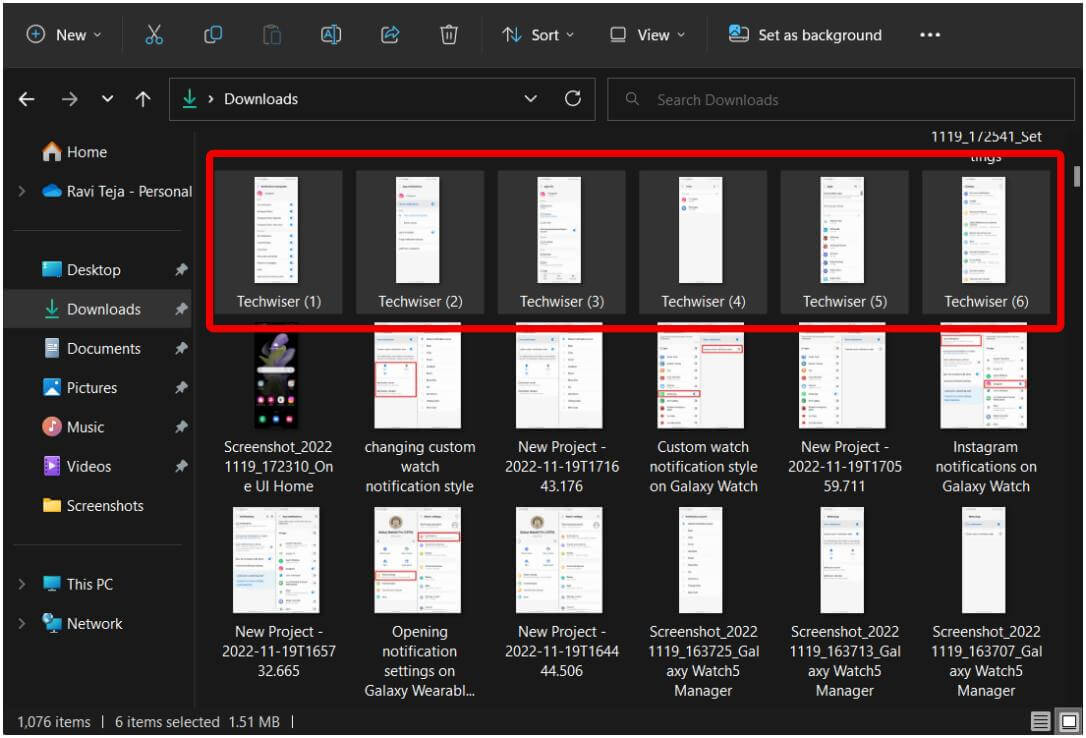Expand the Network tree node
The image size is (1086, 738).
pyautogui.click(x=22, y=623)
